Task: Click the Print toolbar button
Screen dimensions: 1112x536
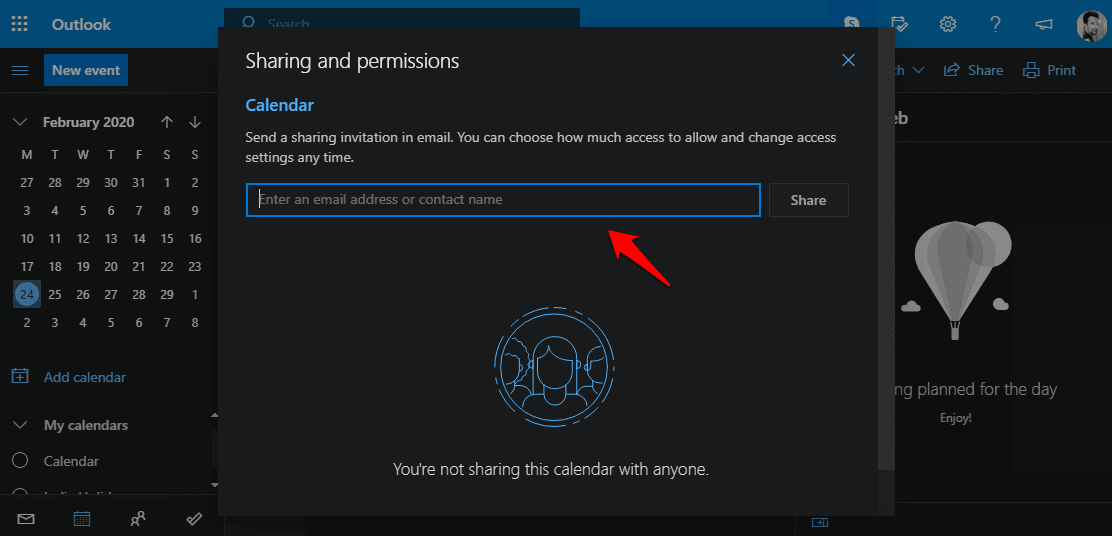Action: (x=1049, y=70)
